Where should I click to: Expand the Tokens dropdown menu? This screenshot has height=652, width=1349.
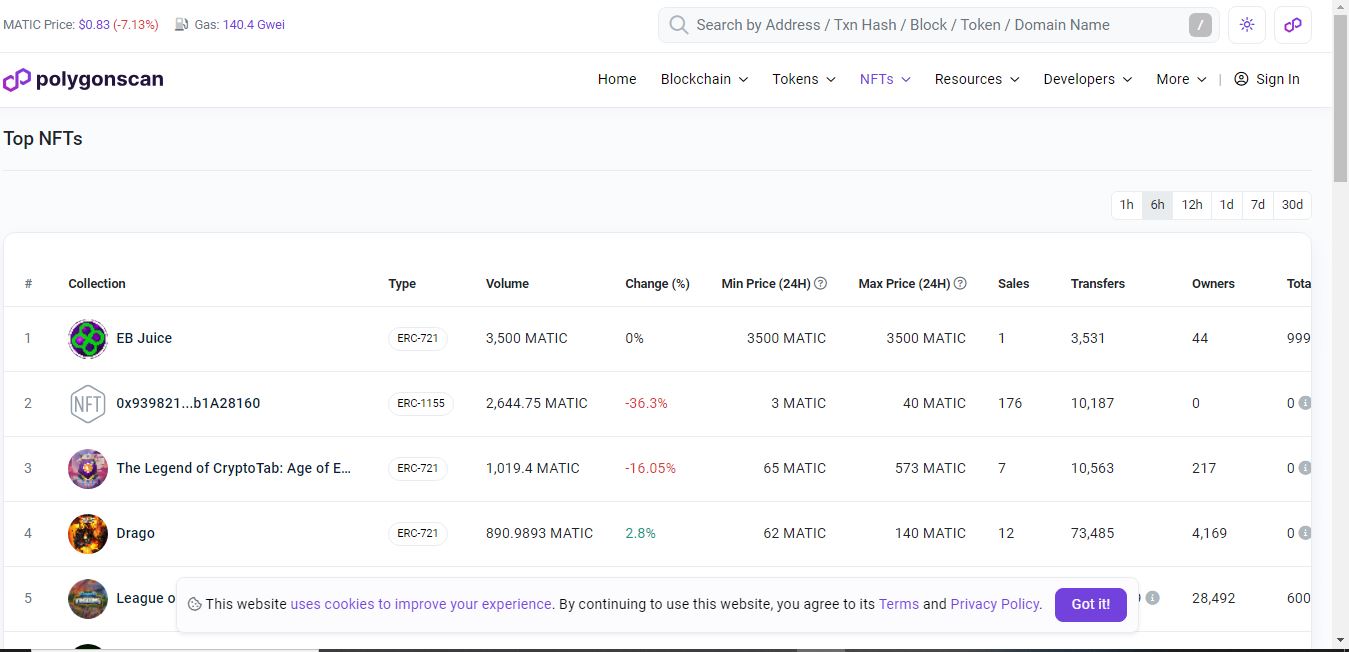tap(803, 80)
